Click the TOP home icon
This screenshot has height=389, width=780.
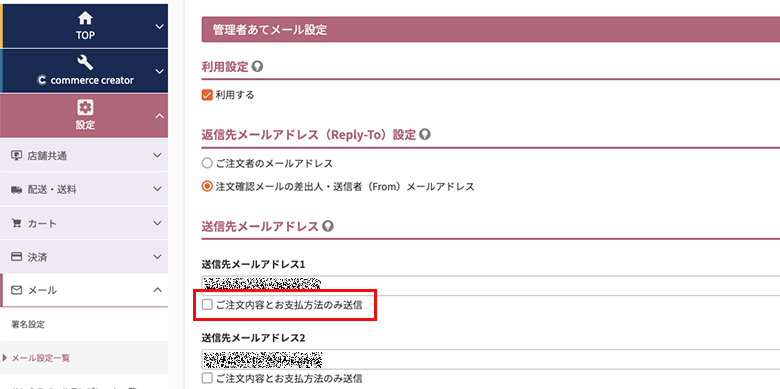click(86, 18)
